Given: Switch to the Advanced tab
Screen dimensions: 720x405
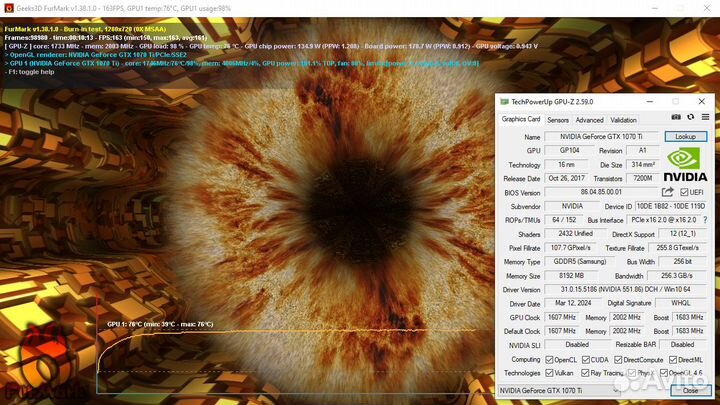Looking at the screenshot, I should point(589,120).
